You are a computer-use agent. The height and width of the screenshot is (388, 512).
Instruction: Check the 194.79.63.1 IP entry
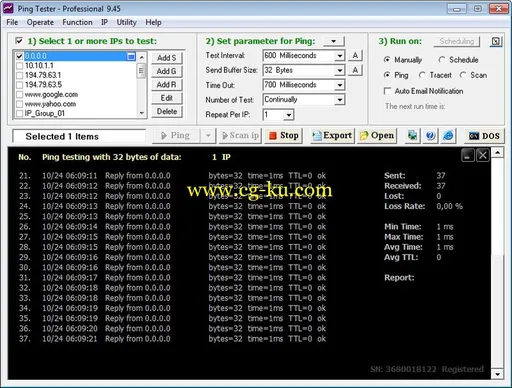coord(20,75)
